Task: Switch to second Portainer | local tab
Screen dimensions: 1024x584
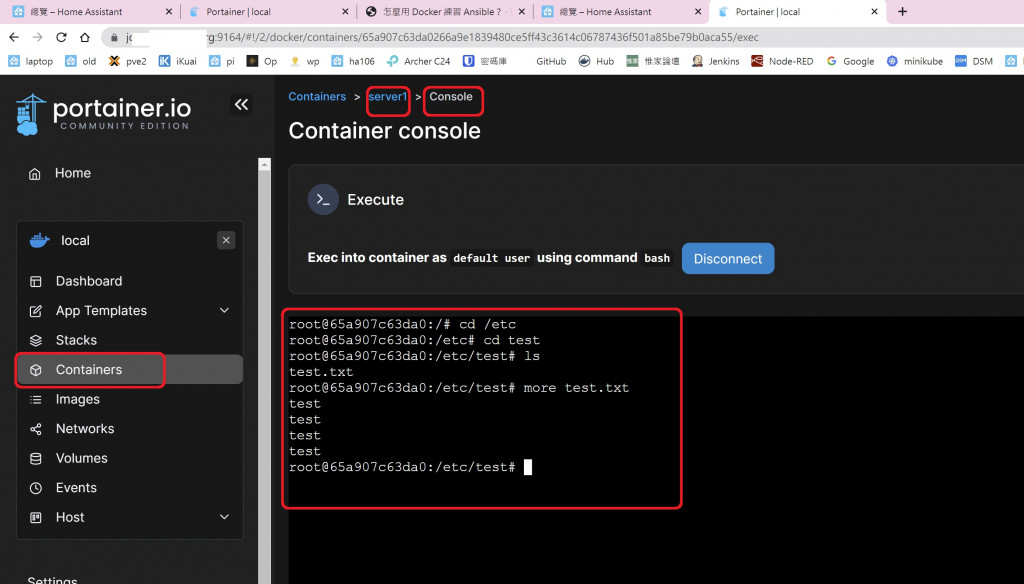Action: coord(268,11)
